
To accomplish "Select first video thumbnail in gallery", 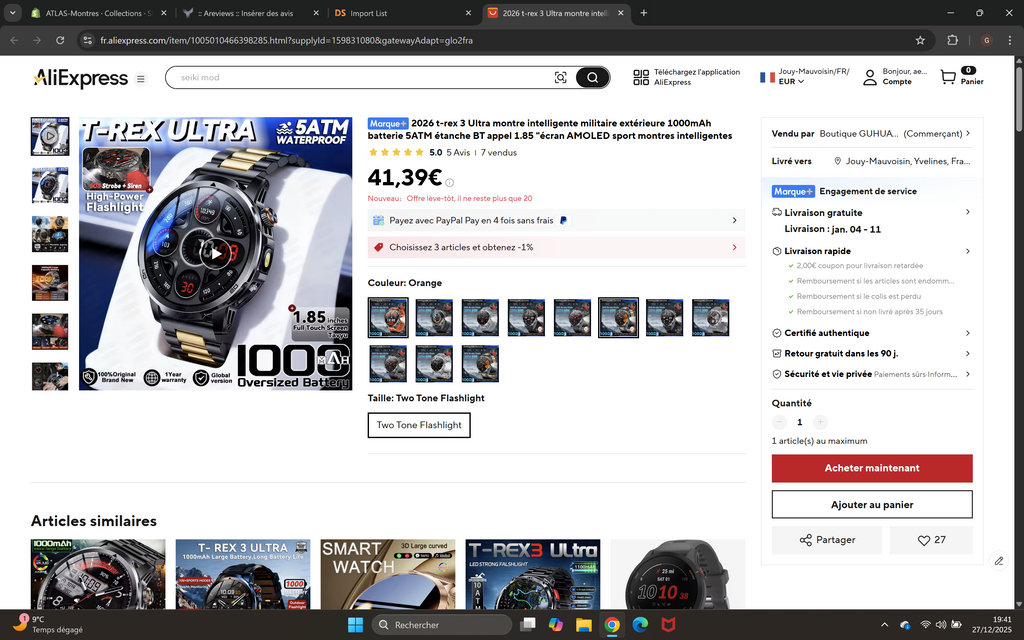I will (x=50, y=136).
